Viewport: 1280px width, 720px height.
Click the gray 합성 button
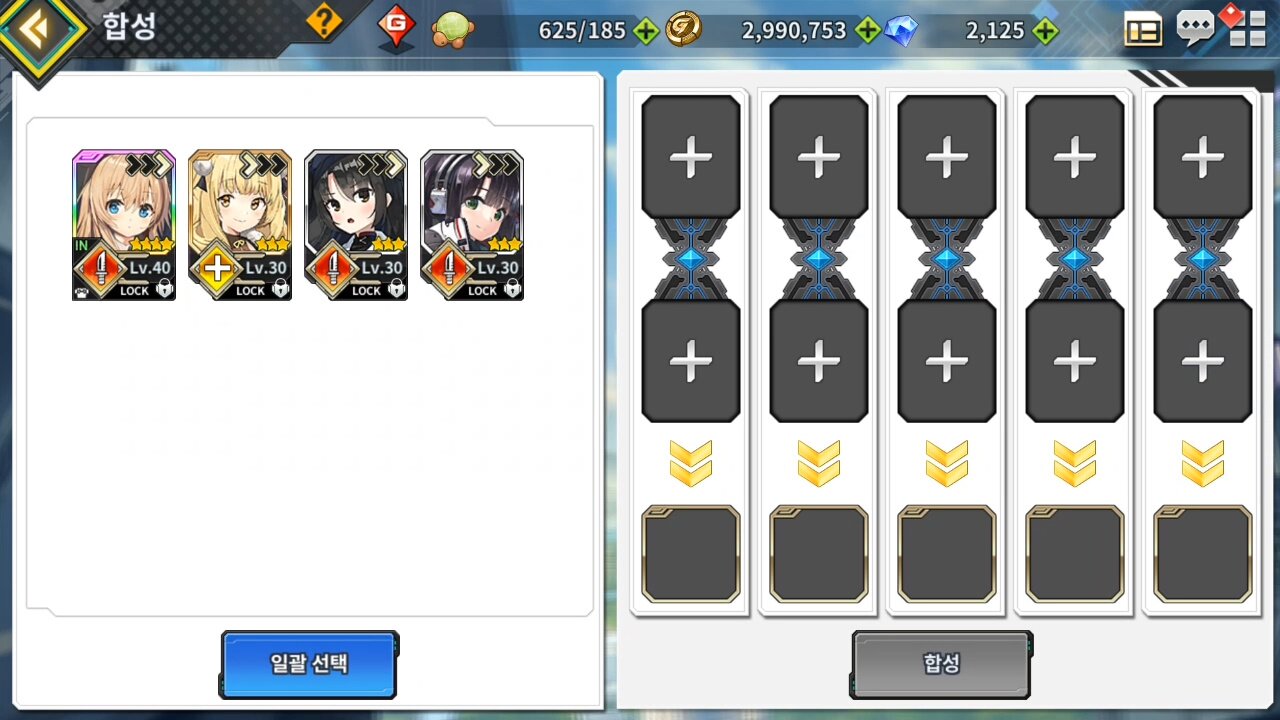pyautogui.click(x=941, y=664)
